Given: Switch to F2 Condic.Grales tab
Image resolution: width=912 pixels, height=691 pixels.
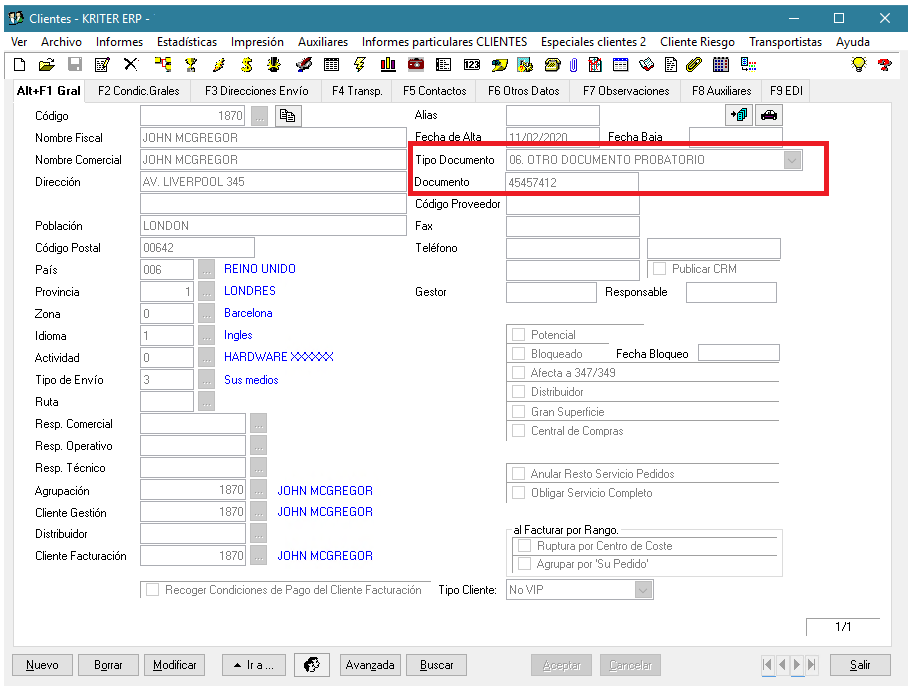Looking at the screenshot, I should pos(138,91).
